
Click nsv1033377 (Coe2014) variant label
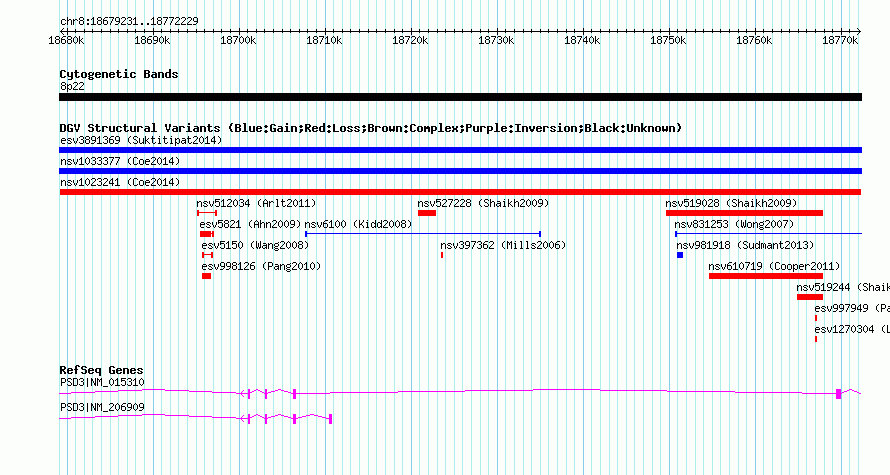[120, 161]
